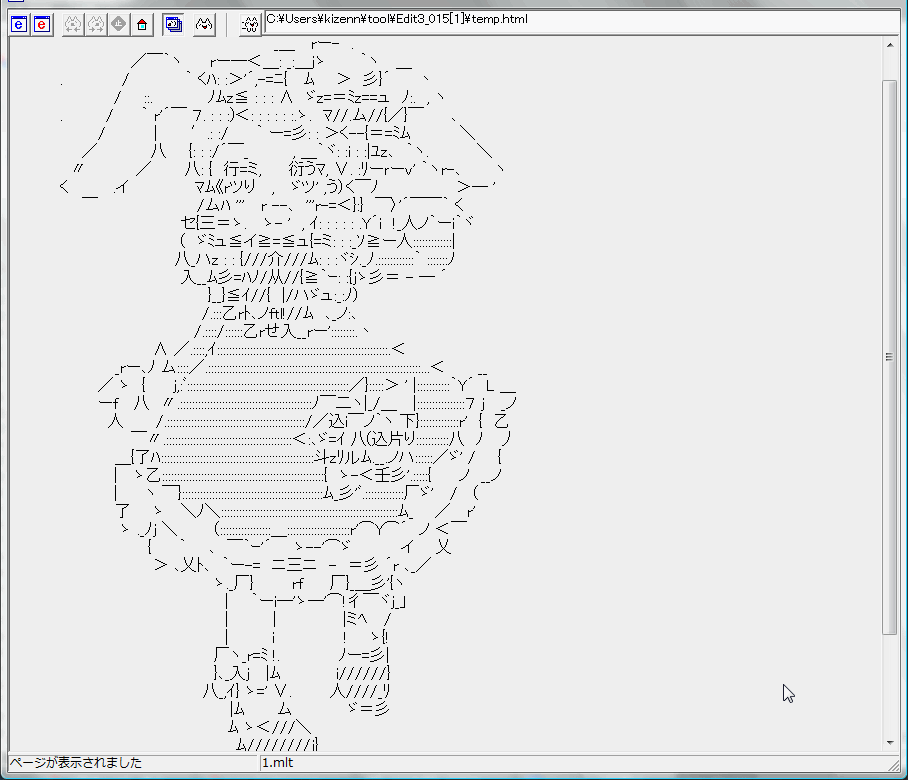Click the cat icon beside address bar
Viewport: 908px width, 780px height.
250,25
